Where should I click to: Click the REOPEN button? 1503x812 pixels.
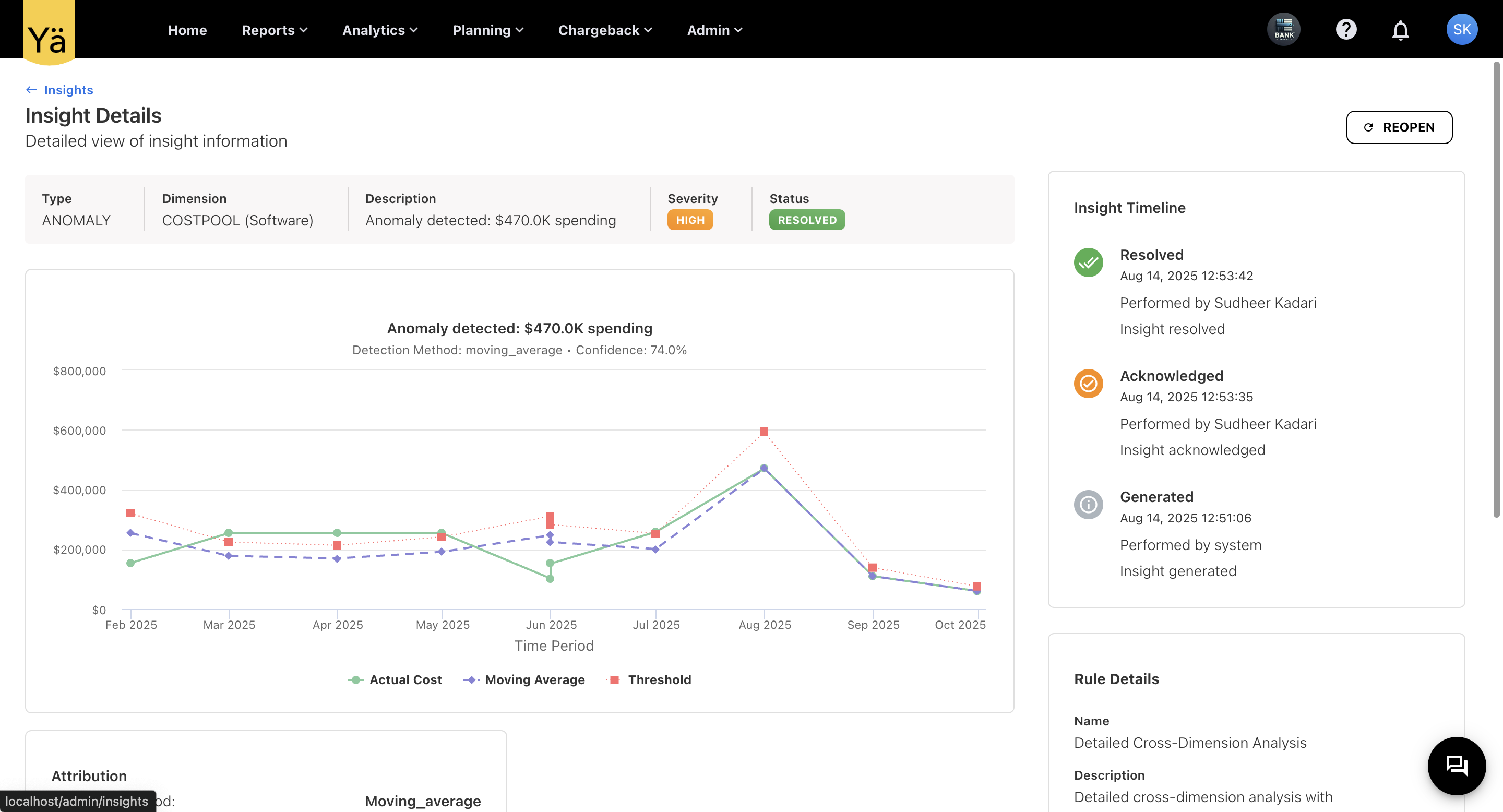click(1399, 127)
